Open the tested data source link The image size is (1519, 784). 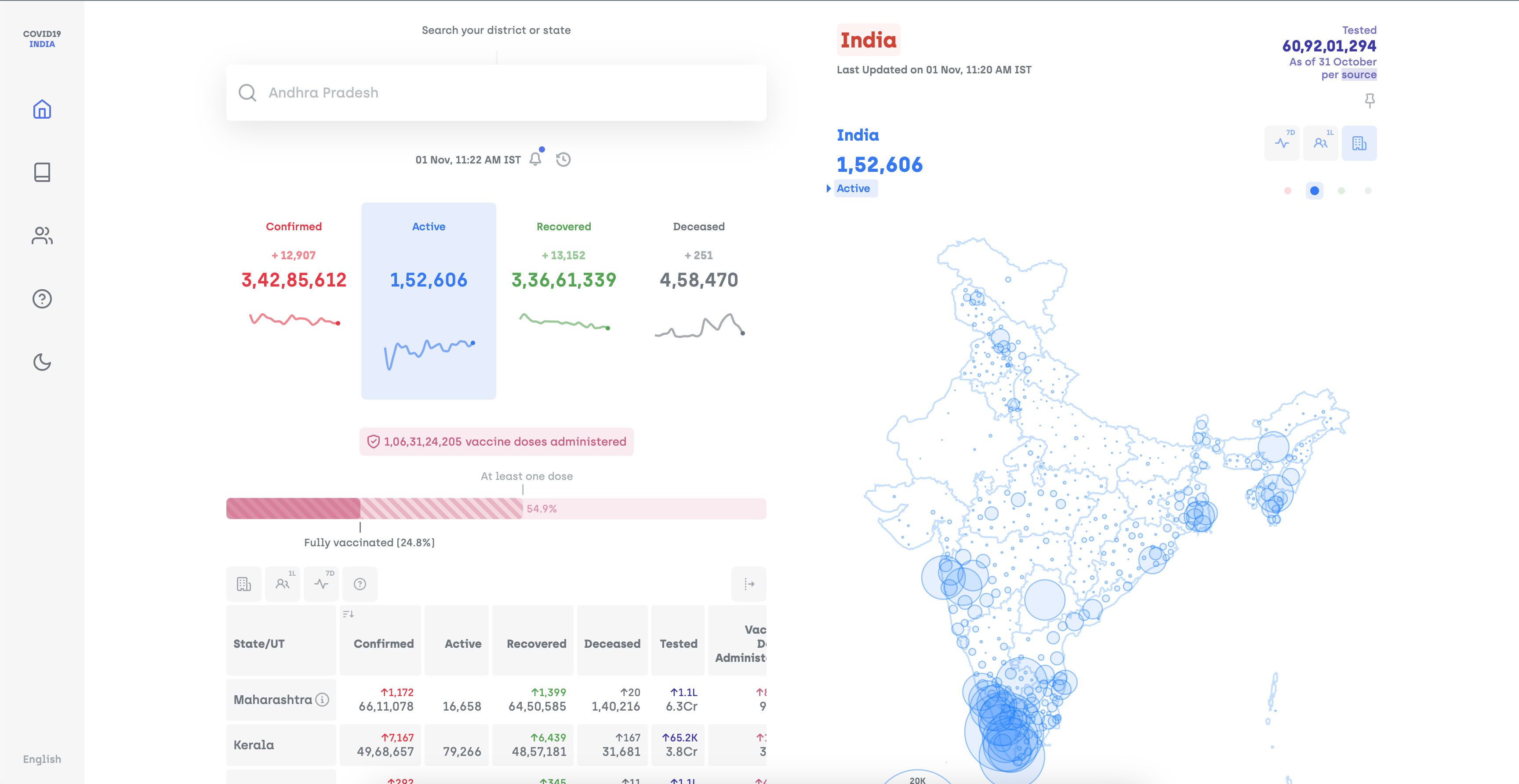1359,75
